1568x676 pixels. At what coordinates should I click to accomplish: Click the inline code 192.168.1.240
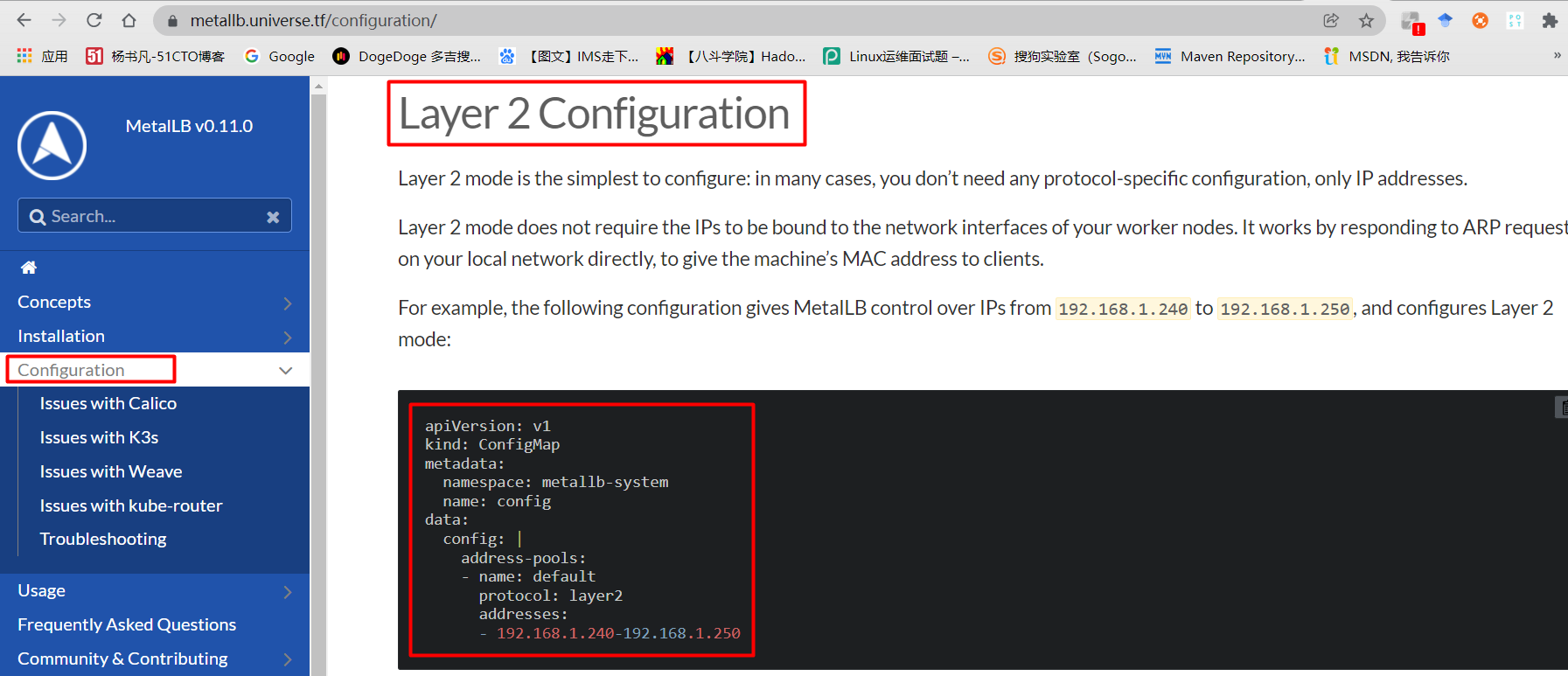coord(1123,309)
